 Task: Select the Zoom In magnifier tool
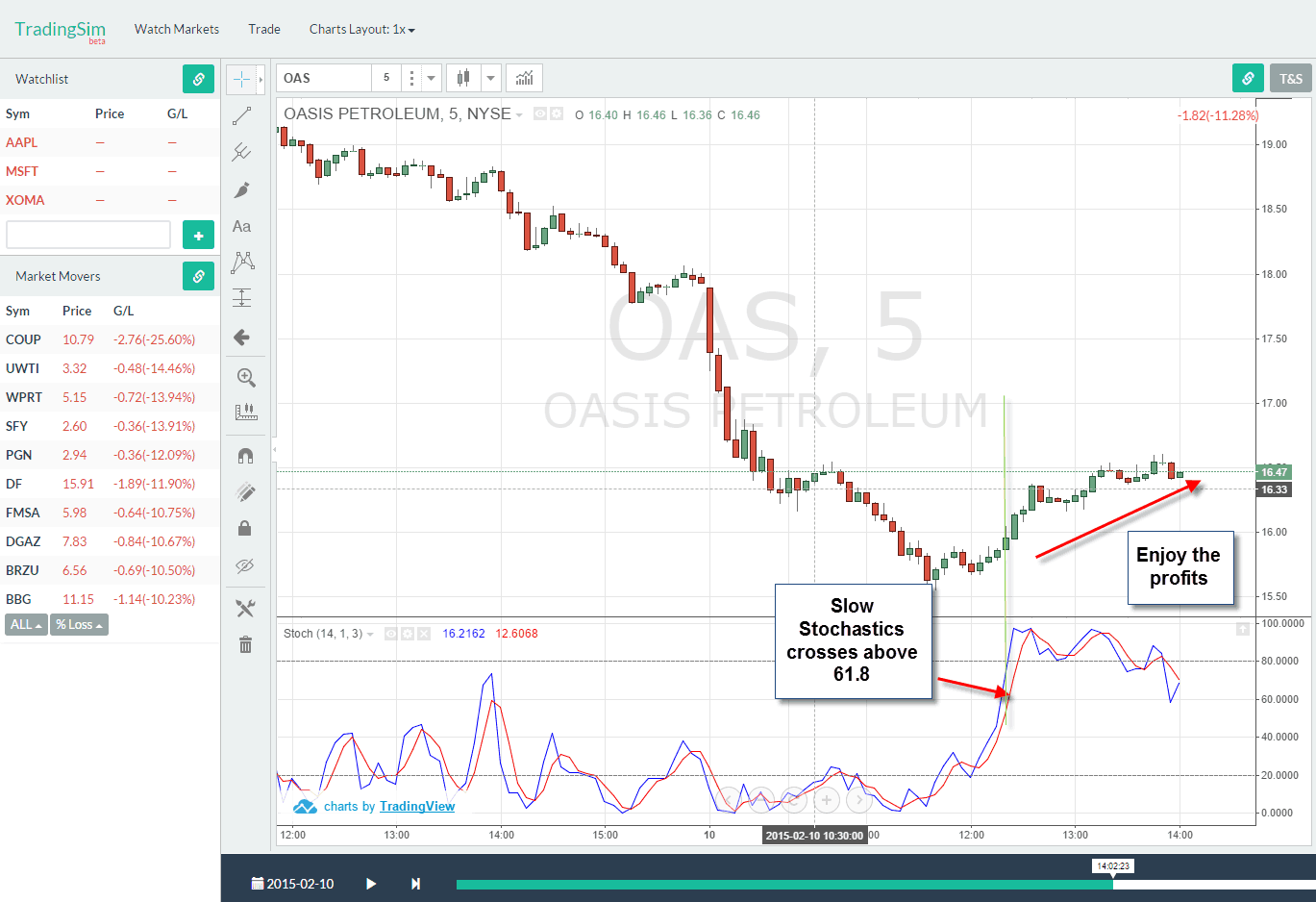[243, 377]
